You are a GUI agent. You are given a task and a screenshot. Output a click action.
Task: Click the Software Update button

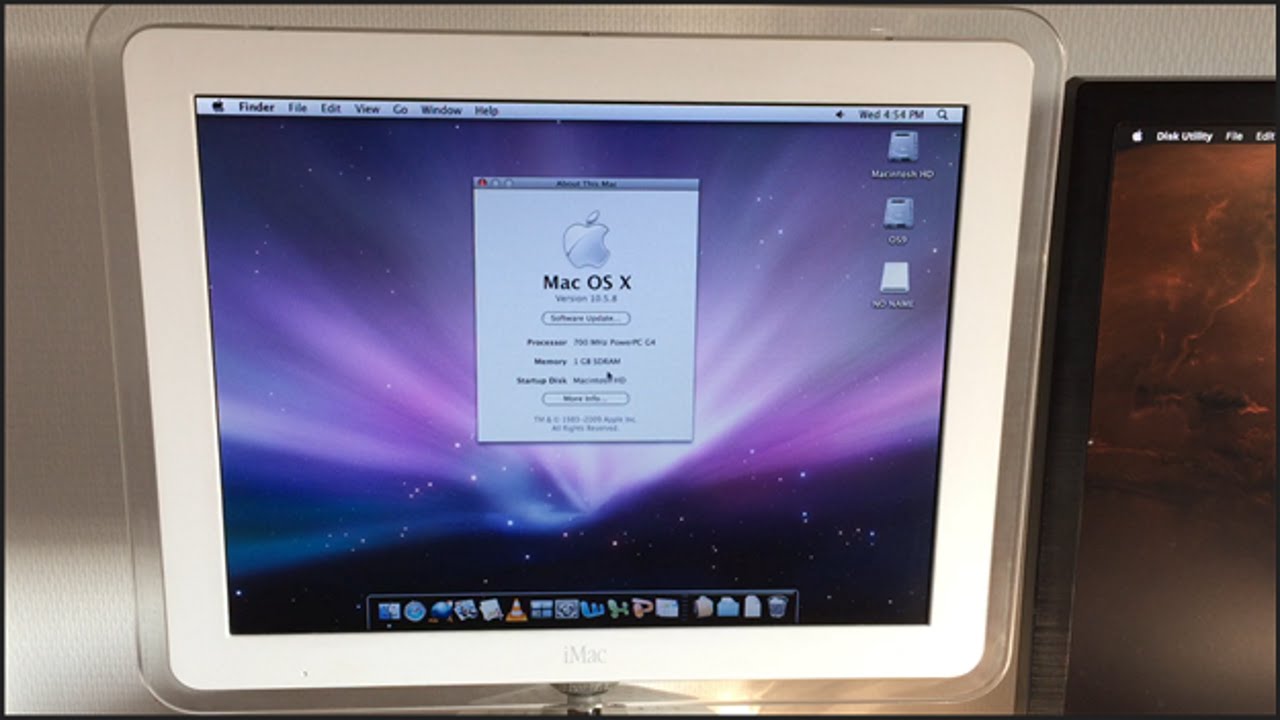588,318
